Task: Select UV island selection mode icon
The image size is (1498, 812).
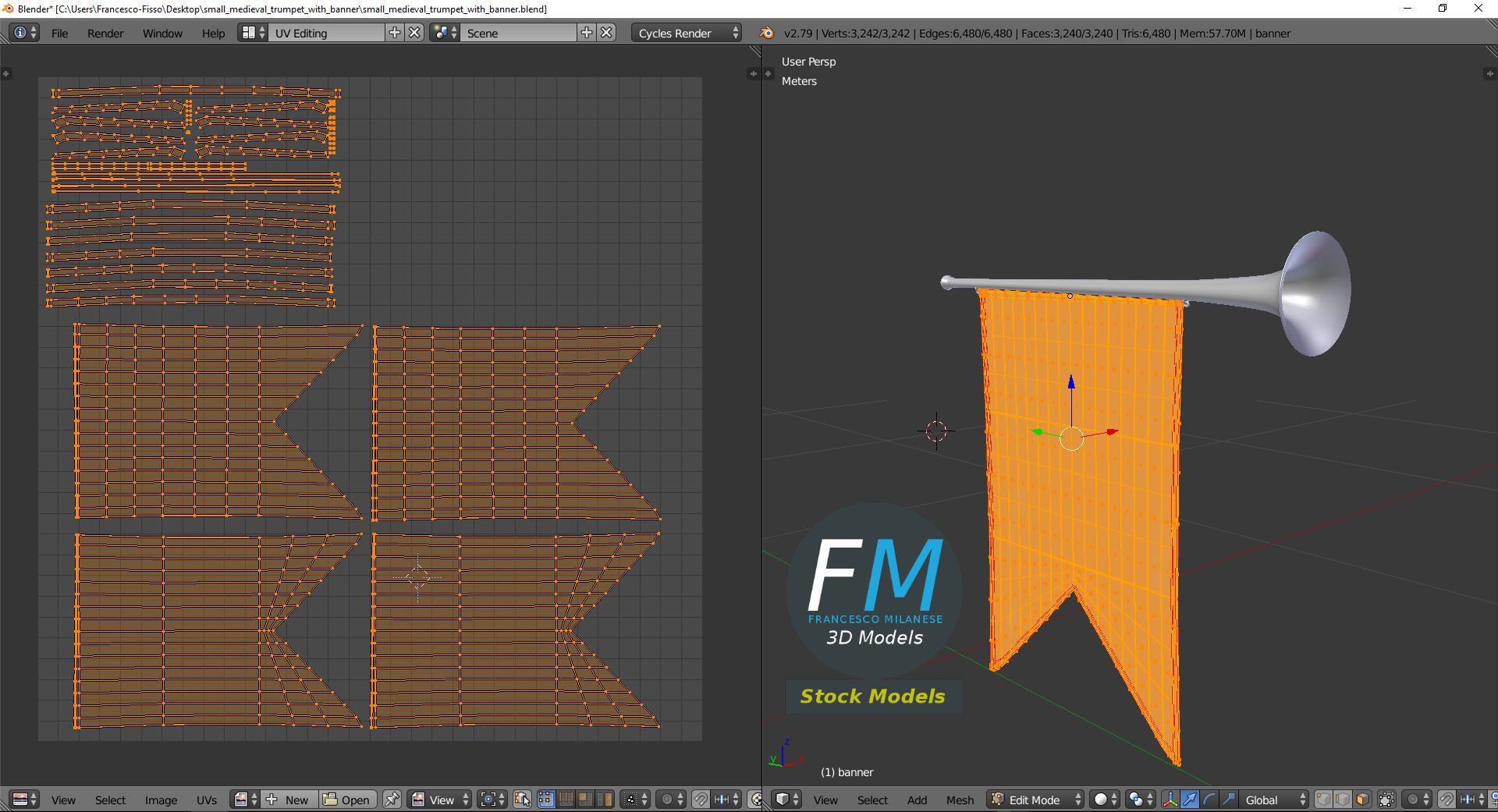Action: 605,800
